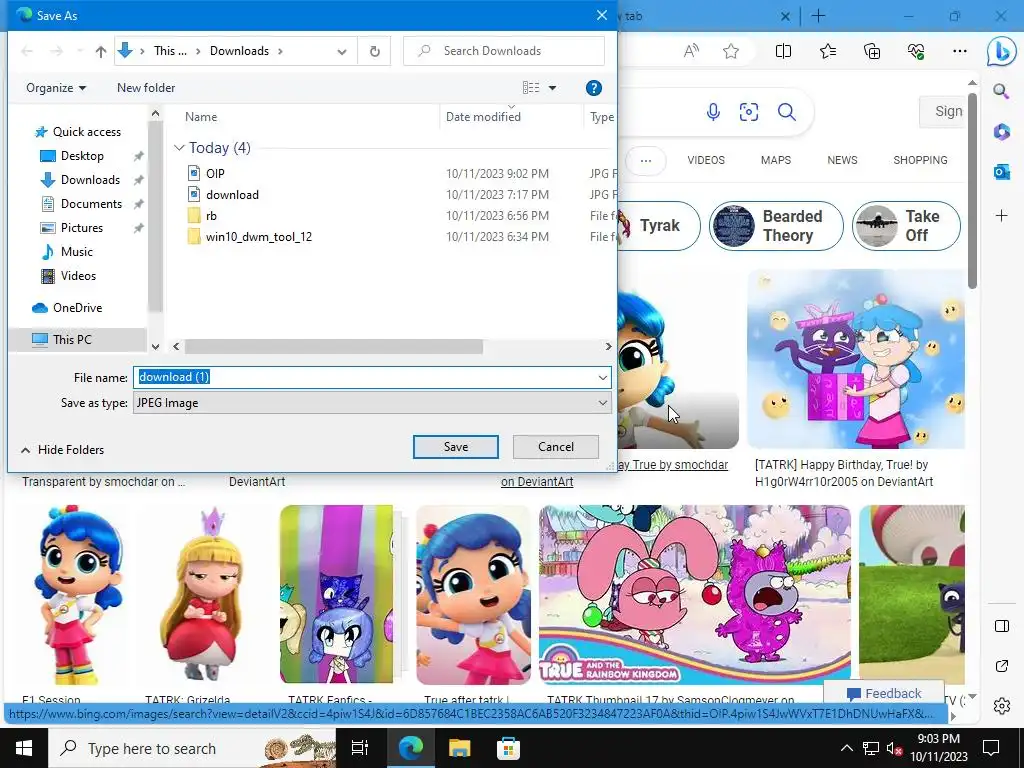Click Edge Read aloud icon
This screenshot has height=768, width=1024.
pyautogui.click(x=691, y=51)
